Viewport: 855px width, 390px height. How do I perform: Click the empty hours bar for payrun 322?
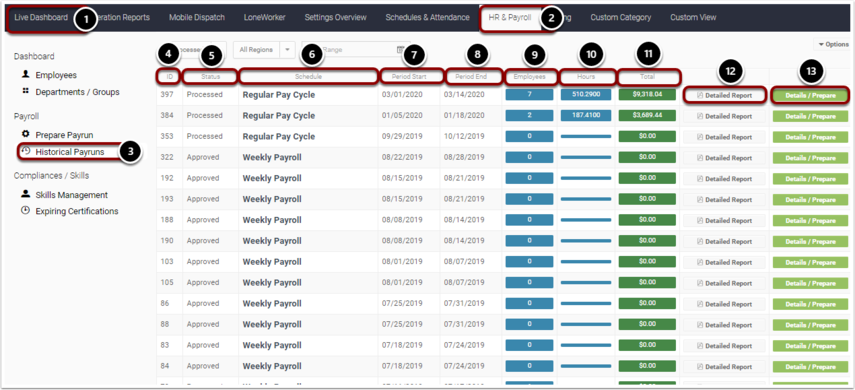(x=586, y=157)
